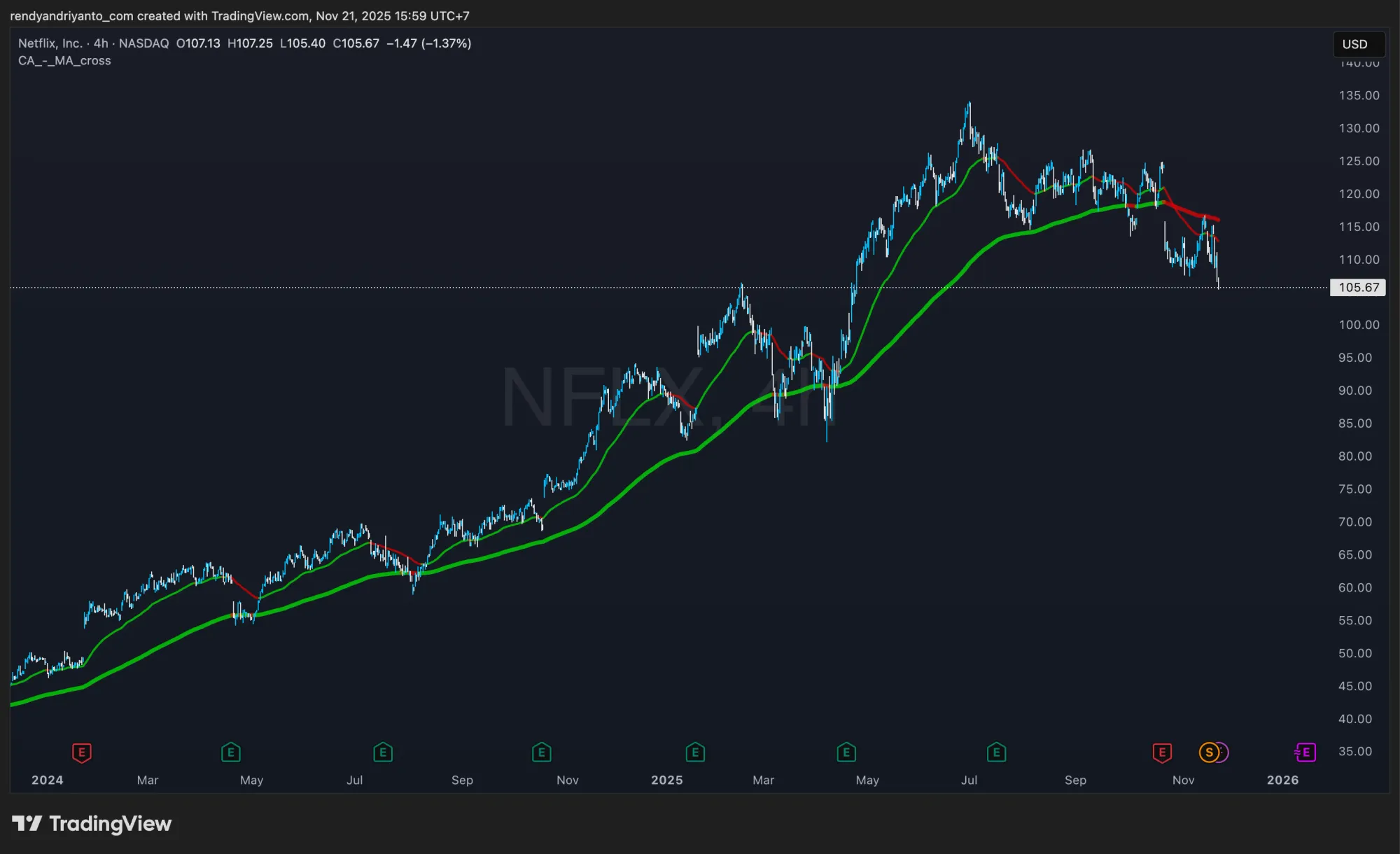Click the CA_-_MA_cross indicator label
Viewport: 1400px width, 854px height.
coord(64,61)
